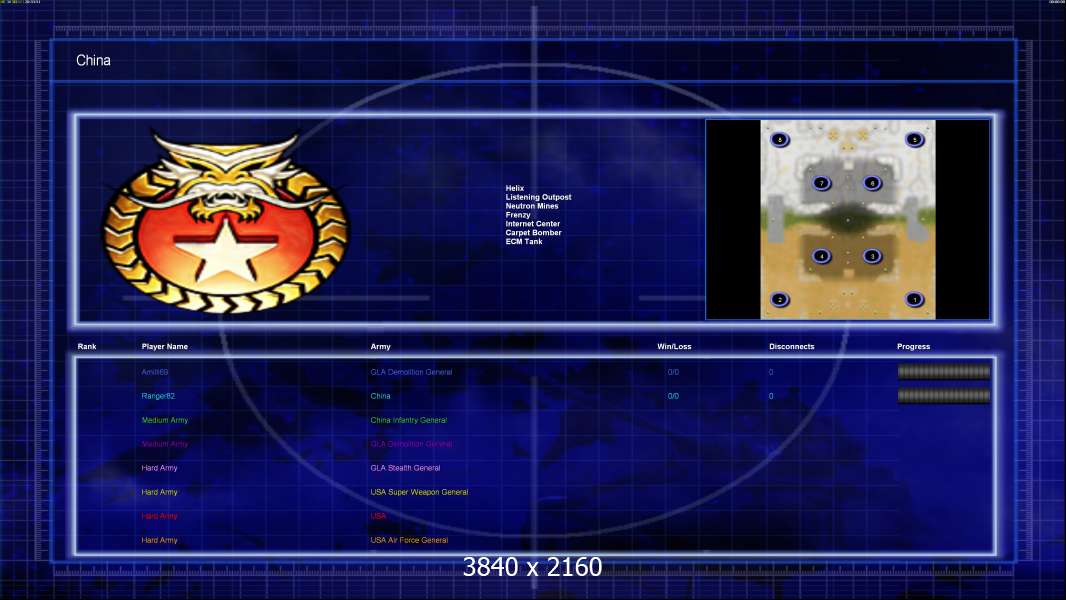Viewport: 1066px width, 600px height.
Task: Click the Army column header
Action: (381, 347)
